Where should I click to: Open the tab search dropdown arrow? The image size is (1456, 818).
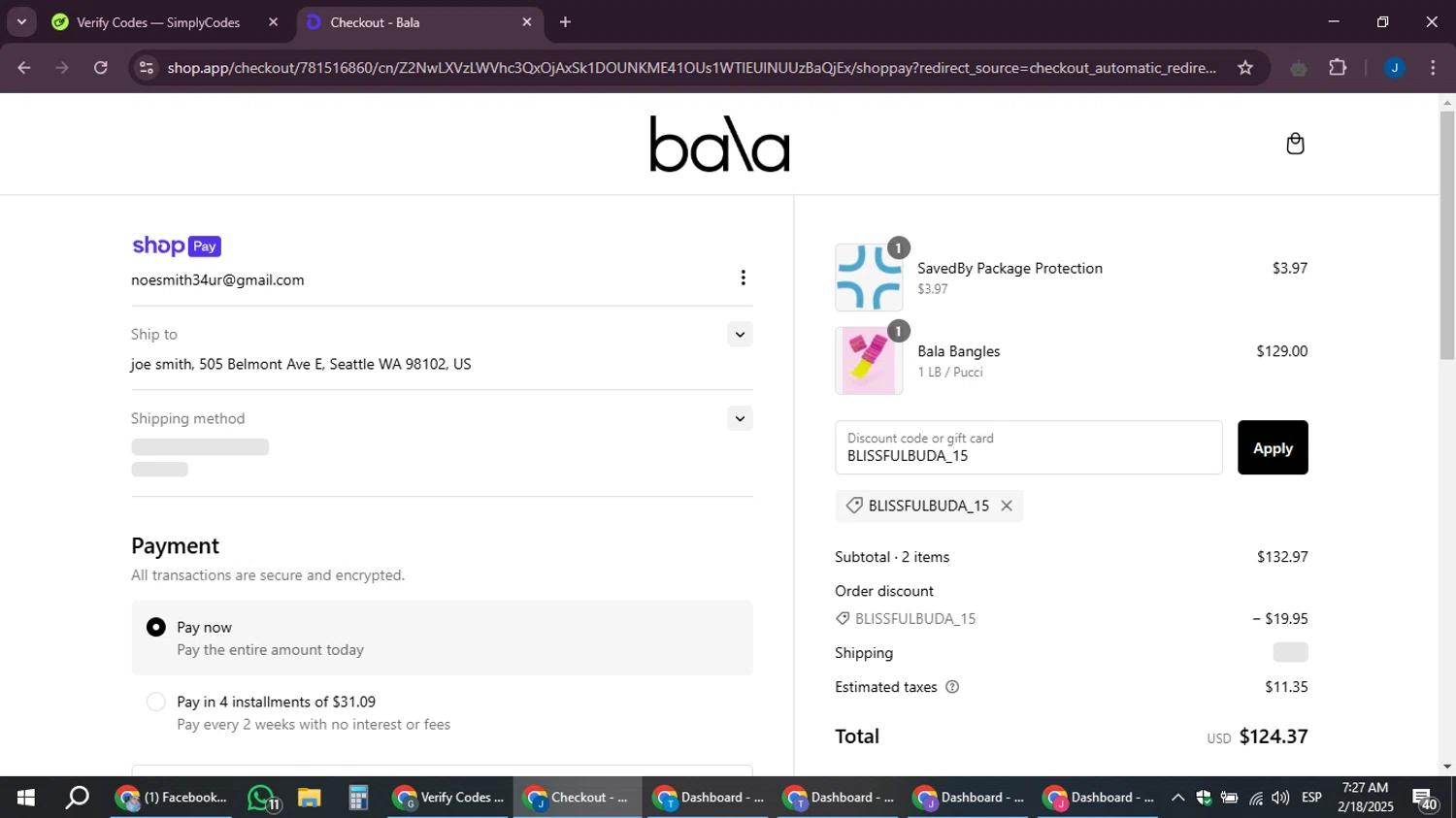[21, 21]
